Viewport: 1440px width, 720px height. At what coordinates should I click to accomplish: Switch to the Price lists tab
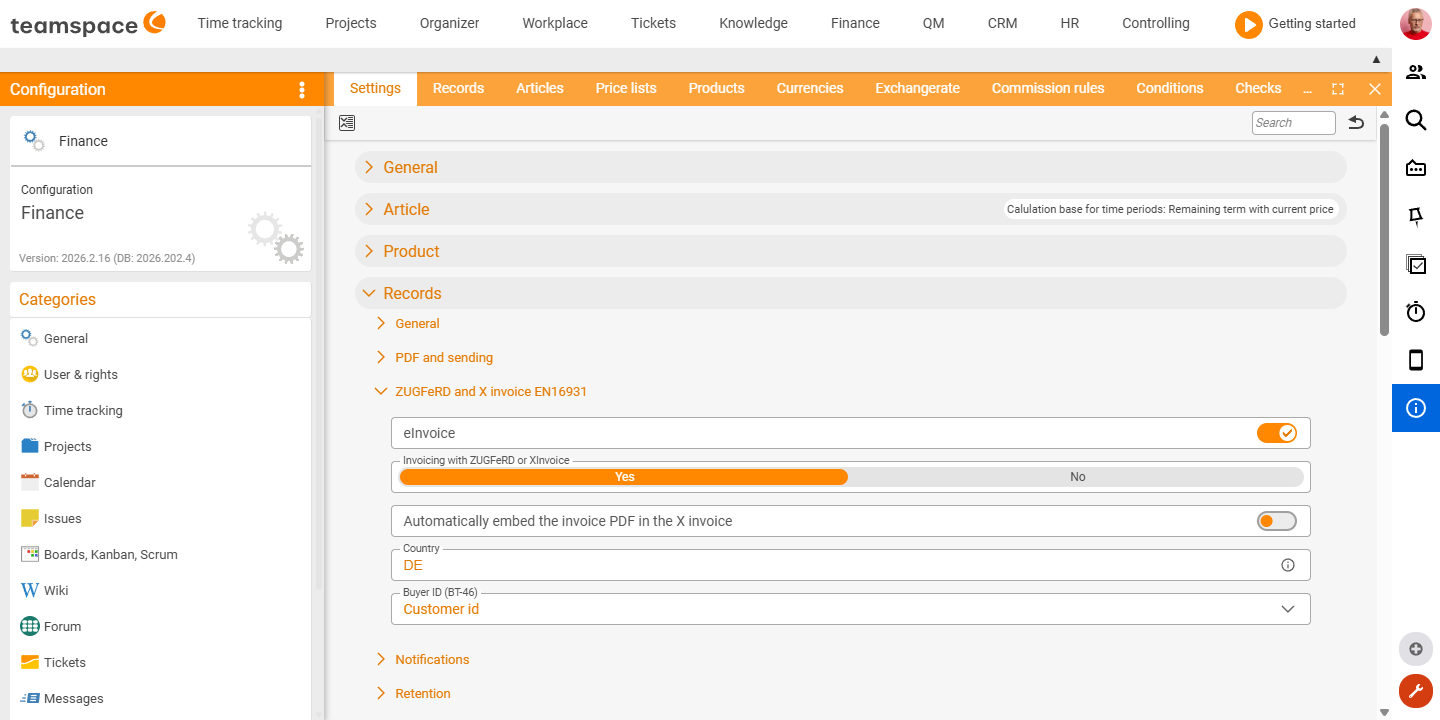point(626,89)
